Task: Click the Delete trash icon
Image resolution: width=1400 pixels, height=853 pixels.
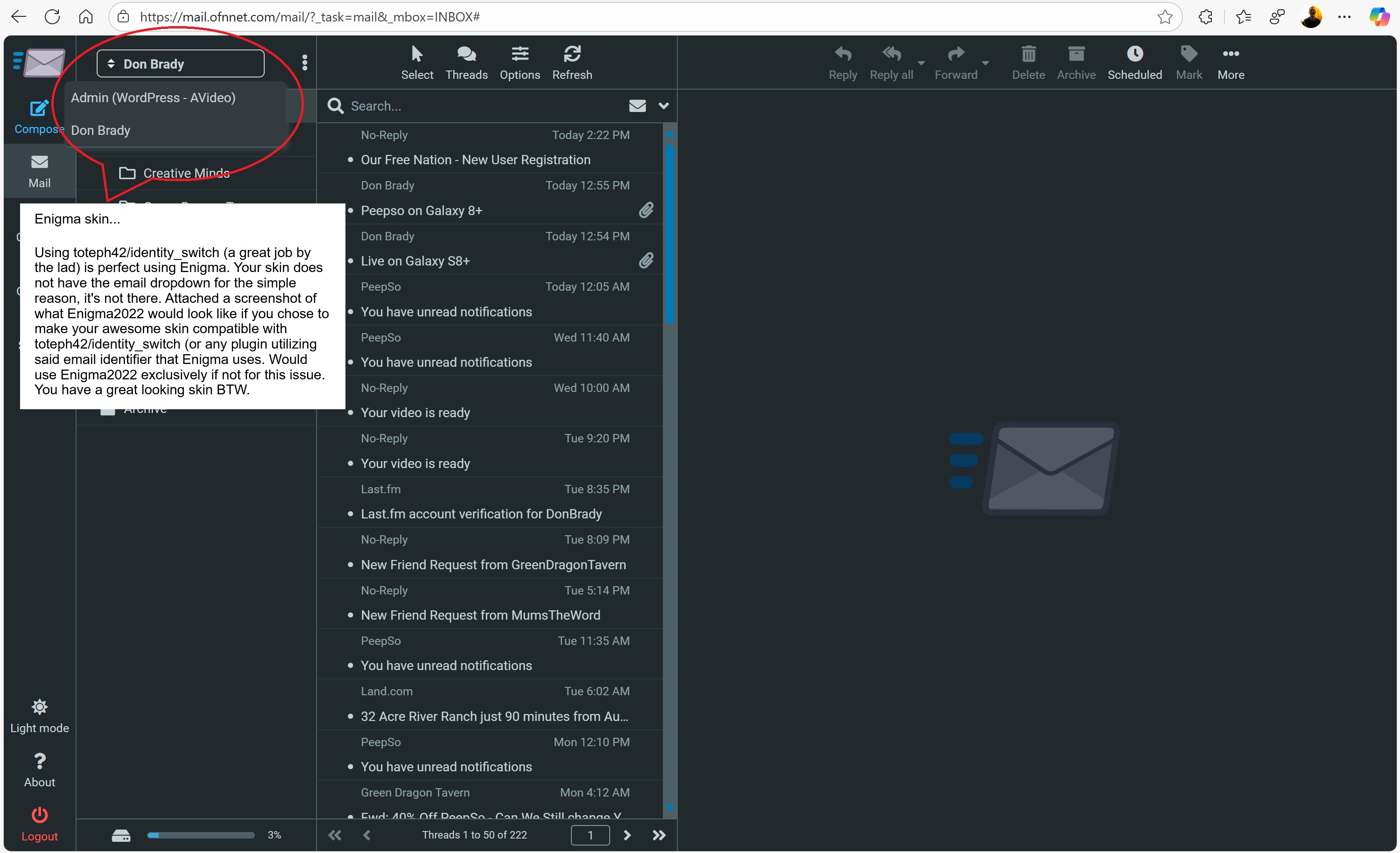Action: pyautogui.click(x=1028, y=55)
